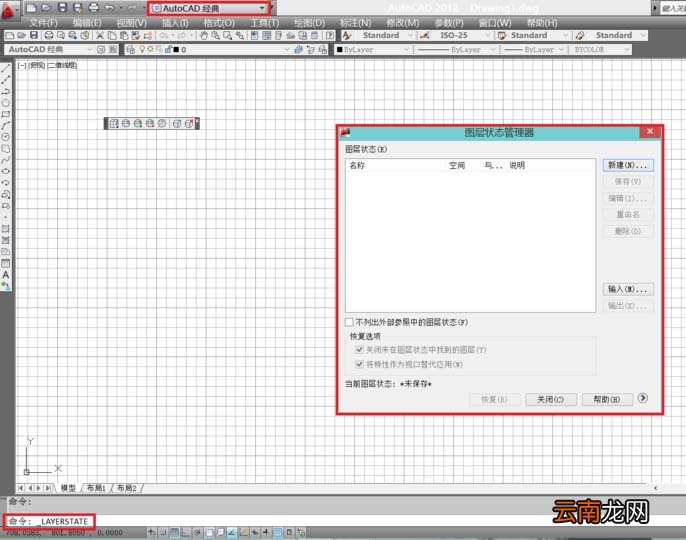Select the Rectangle draw tool
Image resolution: width=686 pixels, height=540 pixels.
point(6,114)
